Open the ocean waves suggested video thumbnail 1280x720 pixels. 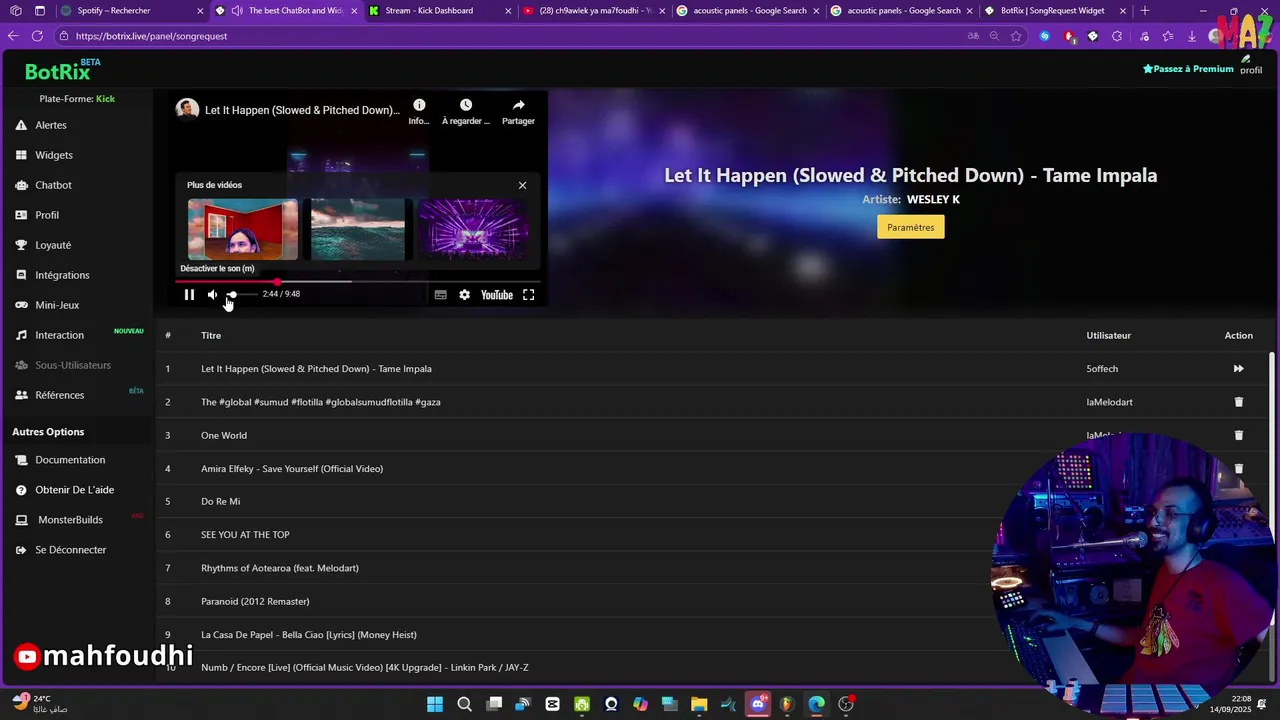pyautogui.click(x=358, y=229)
